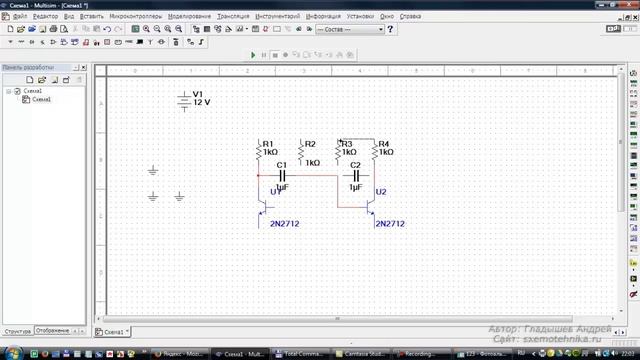Image resolution: width=640 pixels, height=360 pixels.
Task: Open the Установки menu
Action: click(x=360, y=16)
